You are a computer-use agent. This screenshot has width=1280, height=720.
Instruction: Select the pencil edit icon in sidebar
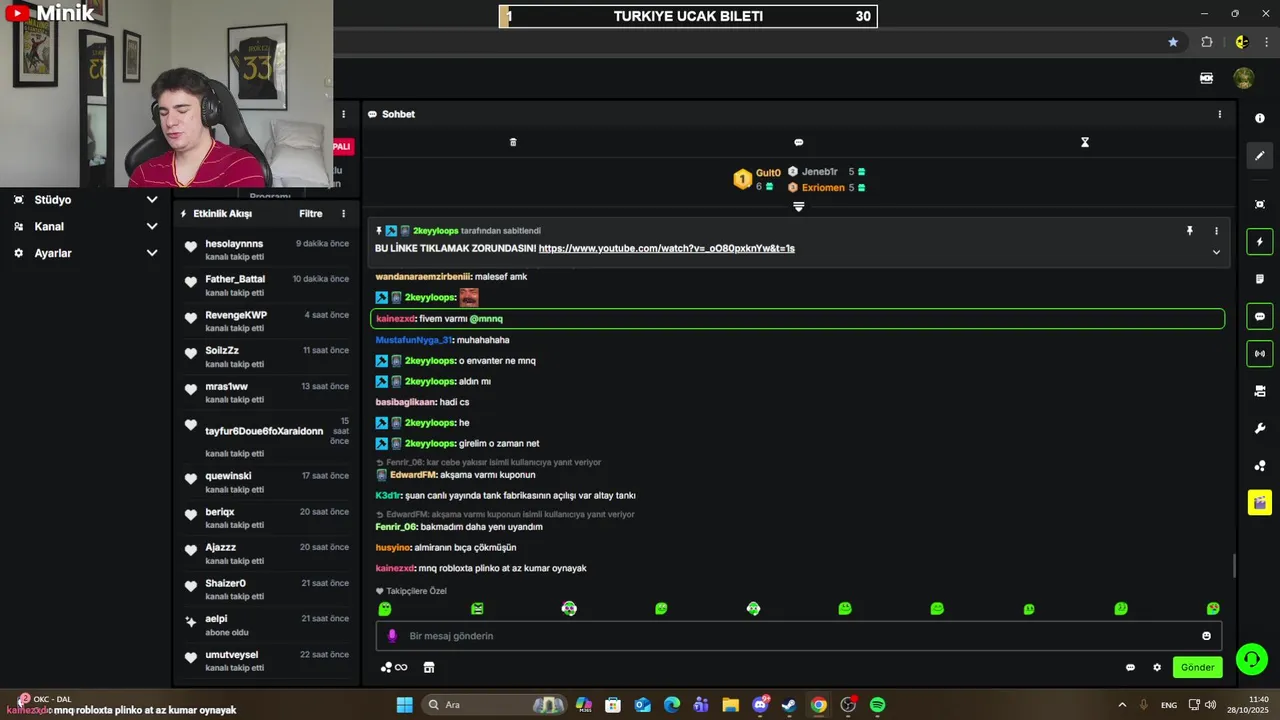tap(1259, 156)
